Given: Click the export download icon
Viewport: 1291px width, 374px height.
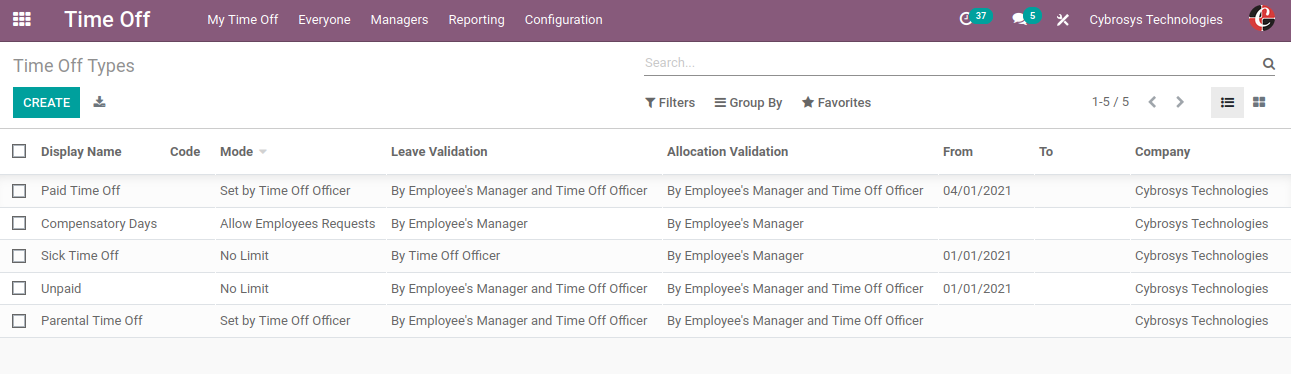Looking at the screenshot, I should (x=99, y=102).
